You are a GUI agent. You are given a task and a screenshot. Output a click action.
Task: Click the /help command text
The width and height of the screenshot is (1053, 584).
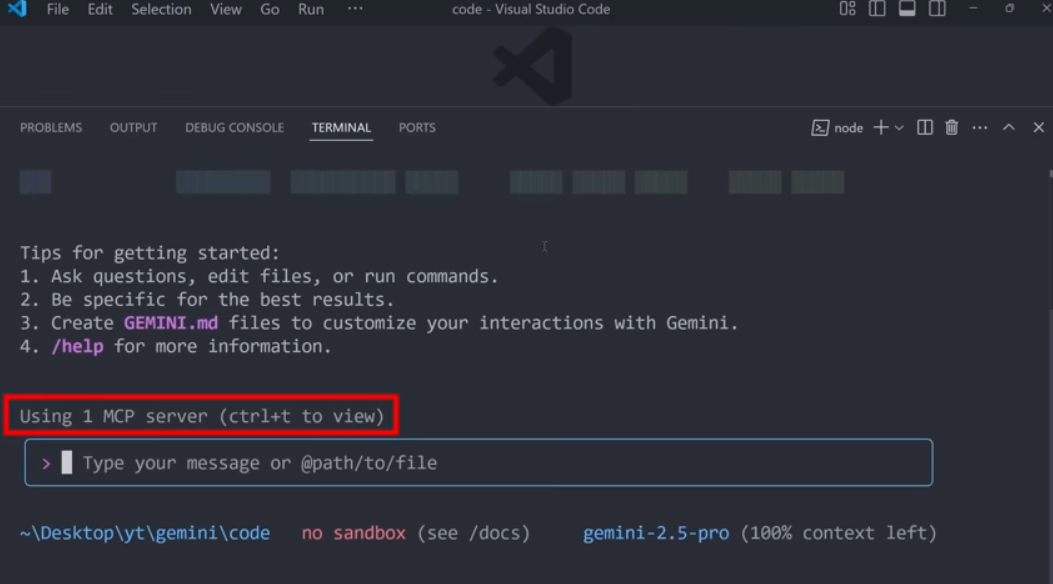click(77, 346)
